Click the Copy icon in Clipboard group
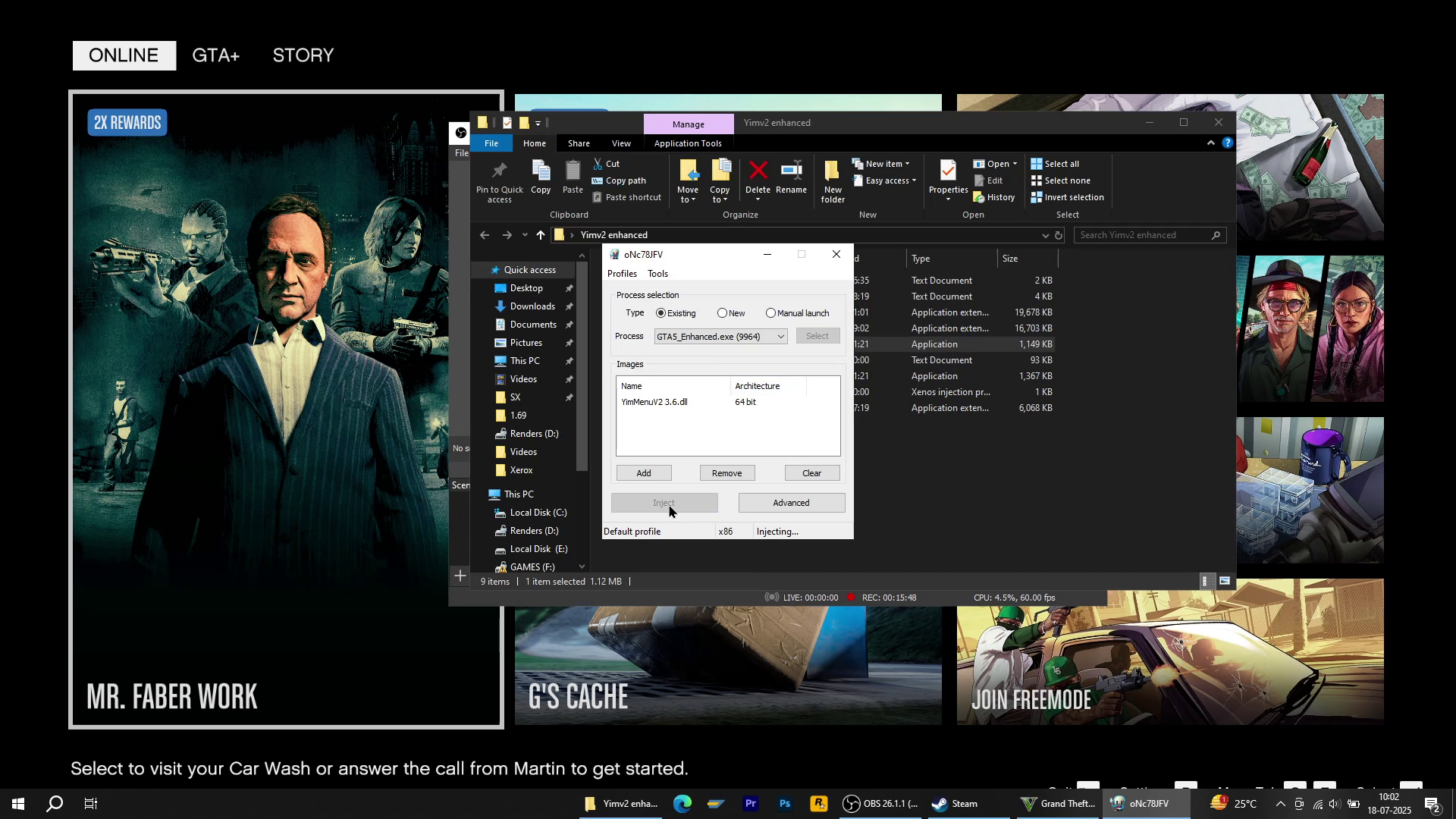The image size is (1456, 819). coord(541,171)
